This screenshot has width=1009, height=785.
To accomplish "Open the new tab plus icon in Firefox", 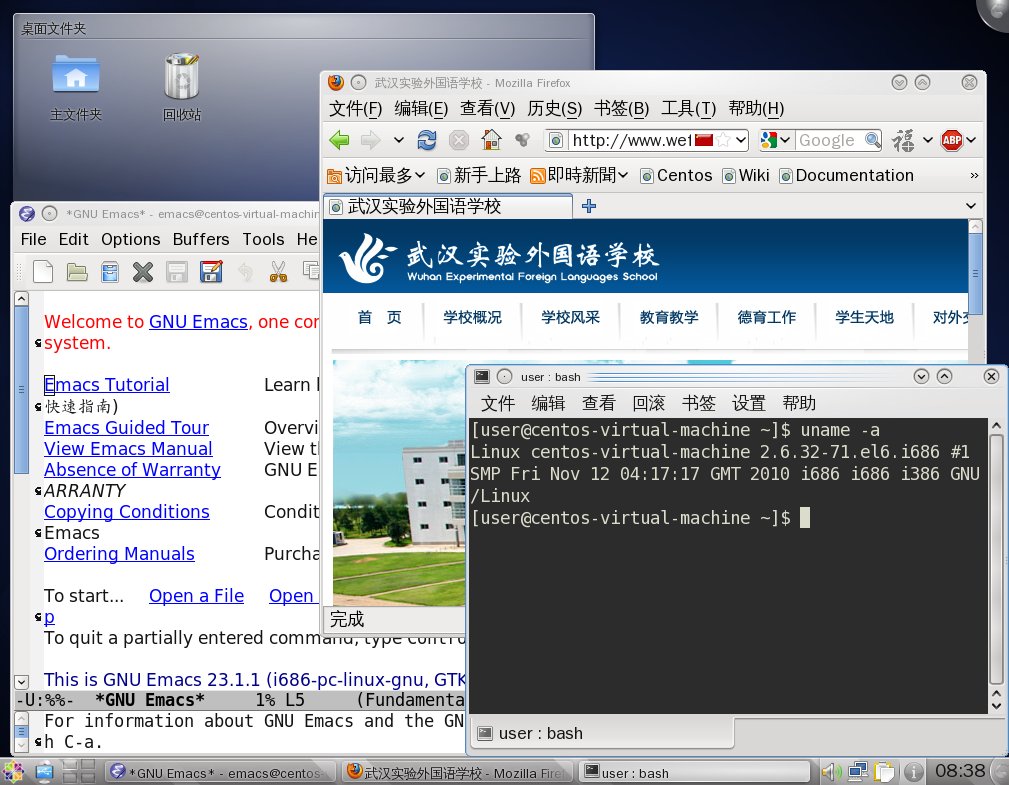I will point(589,206).
